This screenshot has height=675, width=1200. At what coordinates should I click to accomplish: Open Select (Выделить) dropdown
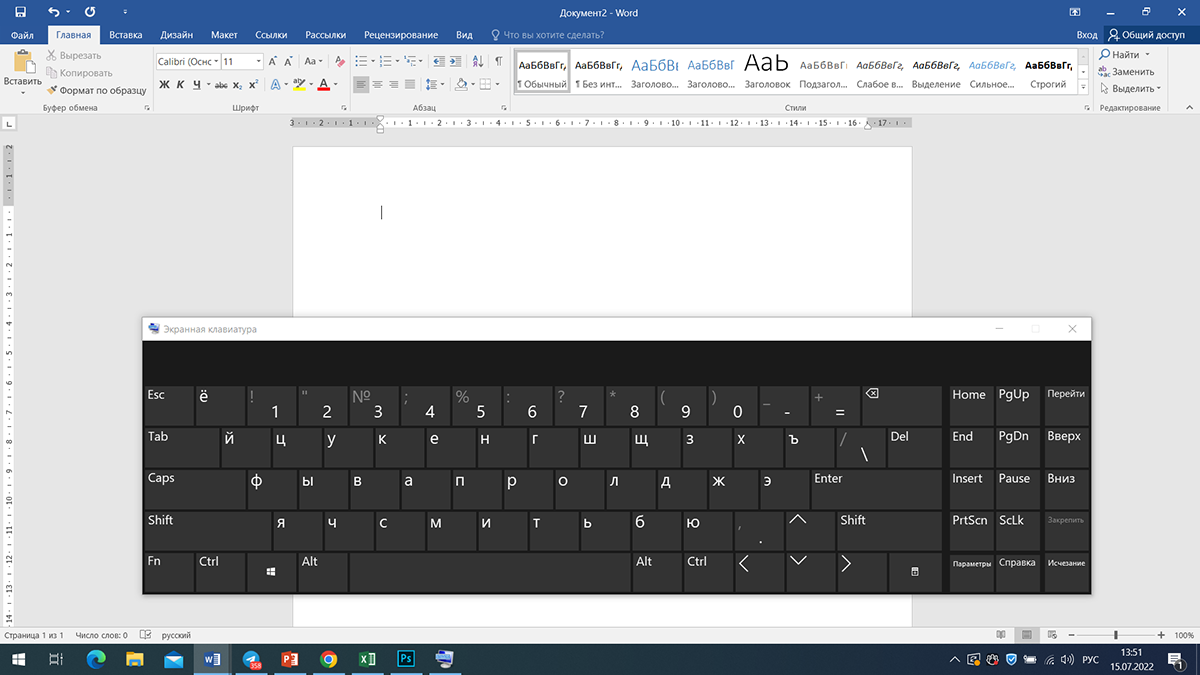[x=1129, y=89]
